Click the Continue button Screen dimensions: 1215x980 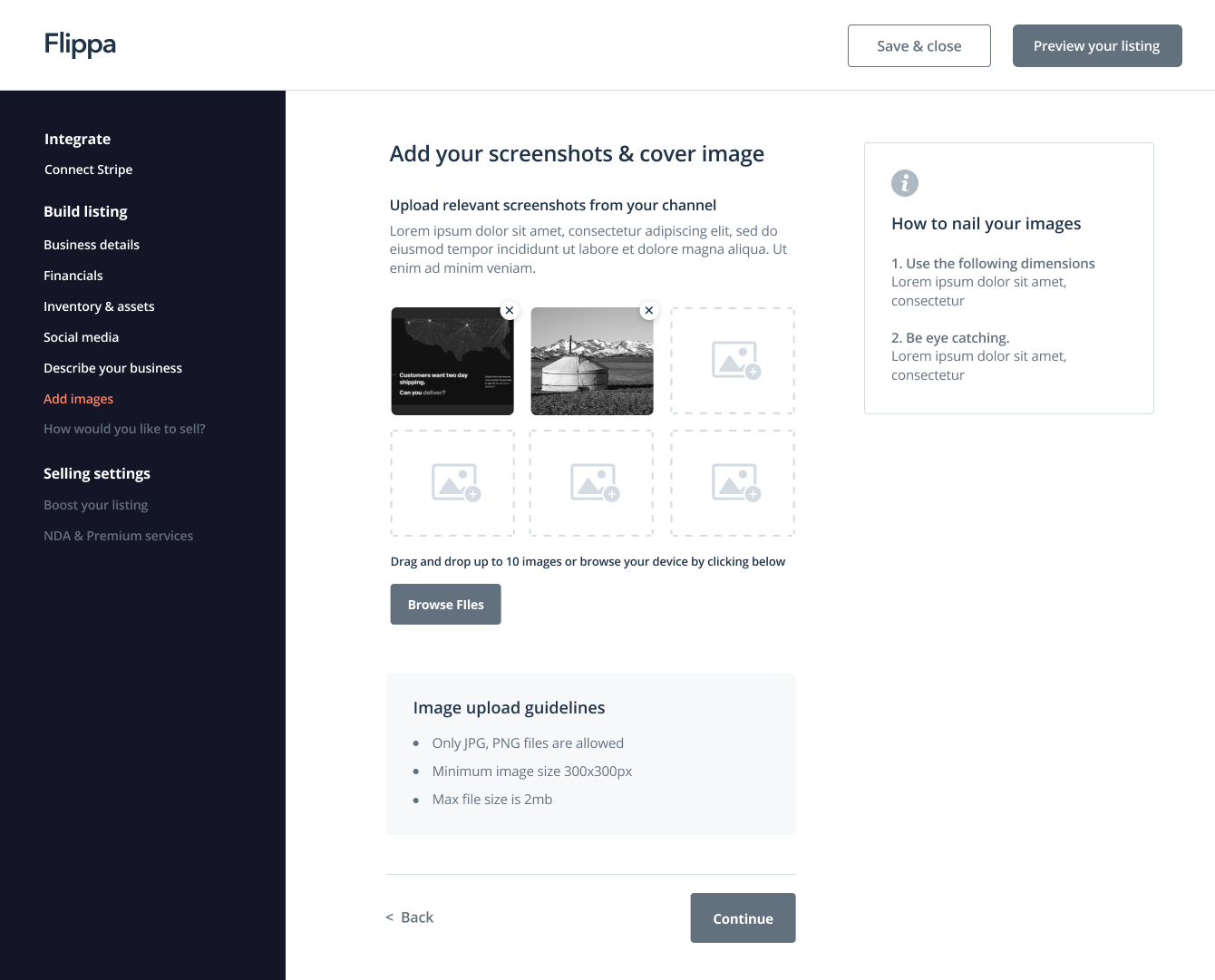click(743, 918)
